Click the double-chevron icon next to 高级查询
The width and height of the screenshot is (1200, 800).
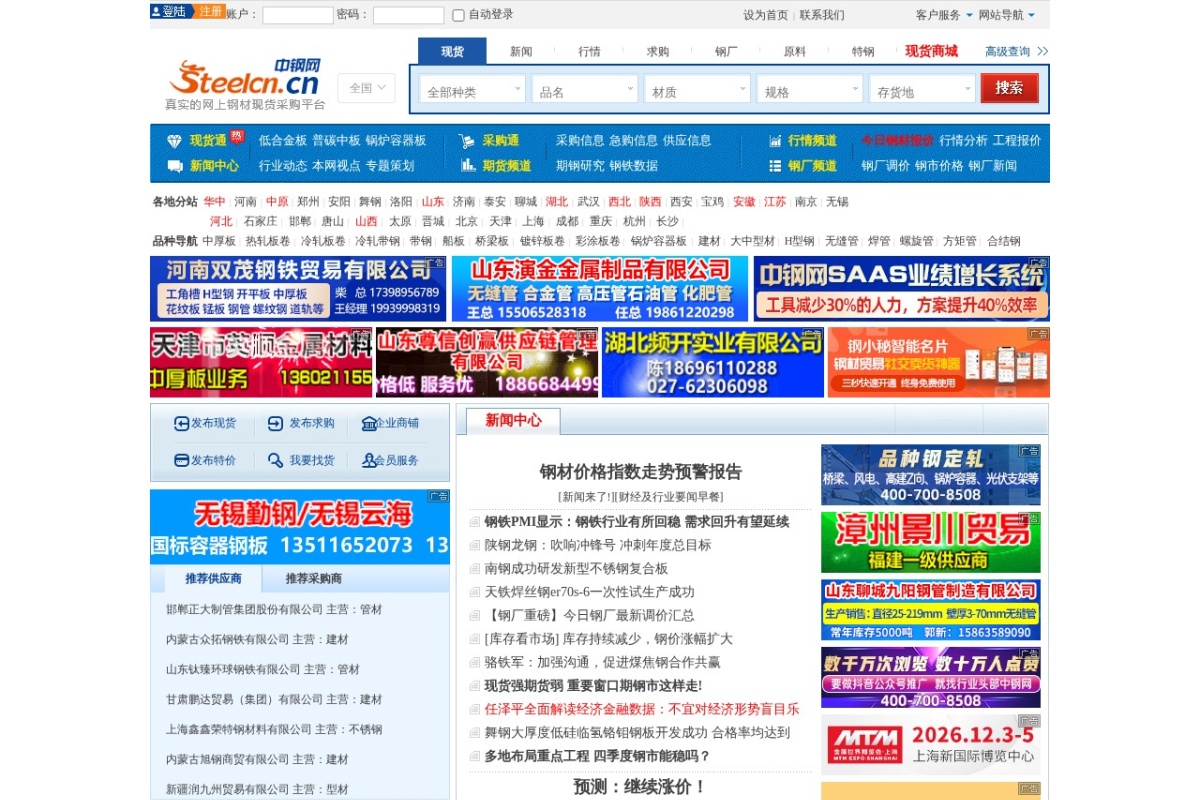(x=1042, y=51)
